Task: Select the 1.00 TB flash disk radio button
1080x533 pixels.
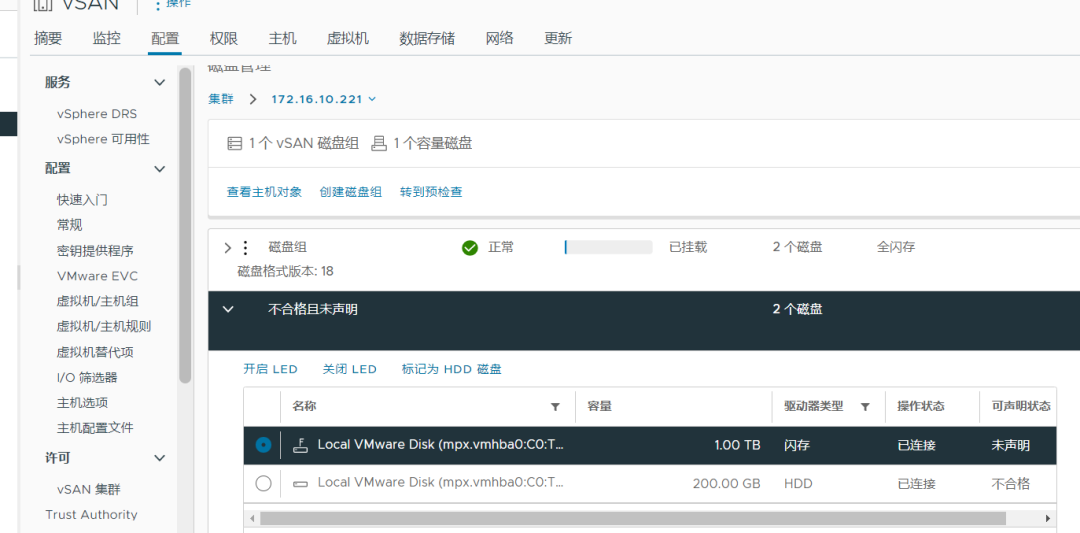Action: (x=263, y=445)
